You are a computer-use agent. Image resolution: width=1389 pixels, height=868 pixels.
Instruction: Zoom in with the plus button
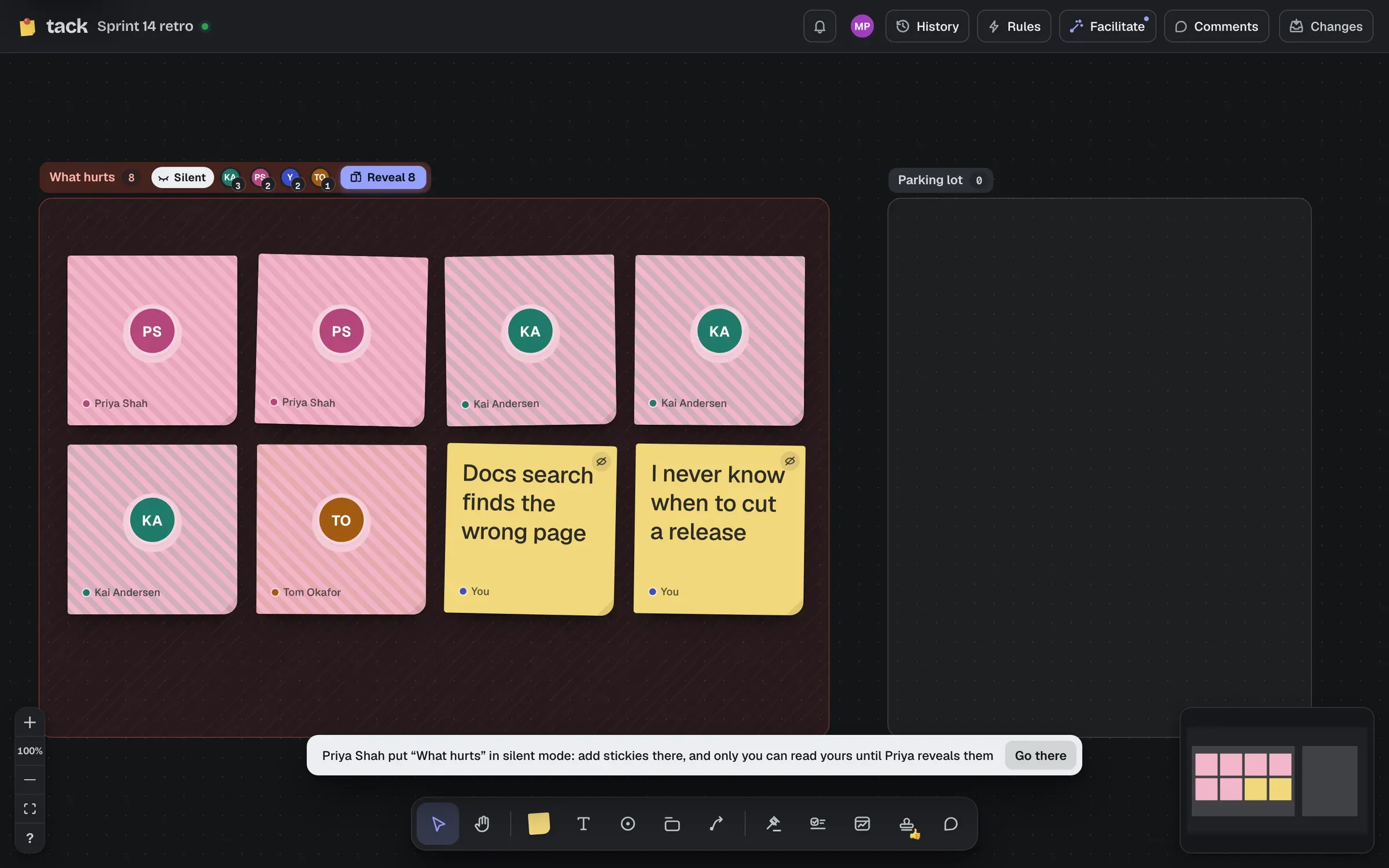coord(30,722)
